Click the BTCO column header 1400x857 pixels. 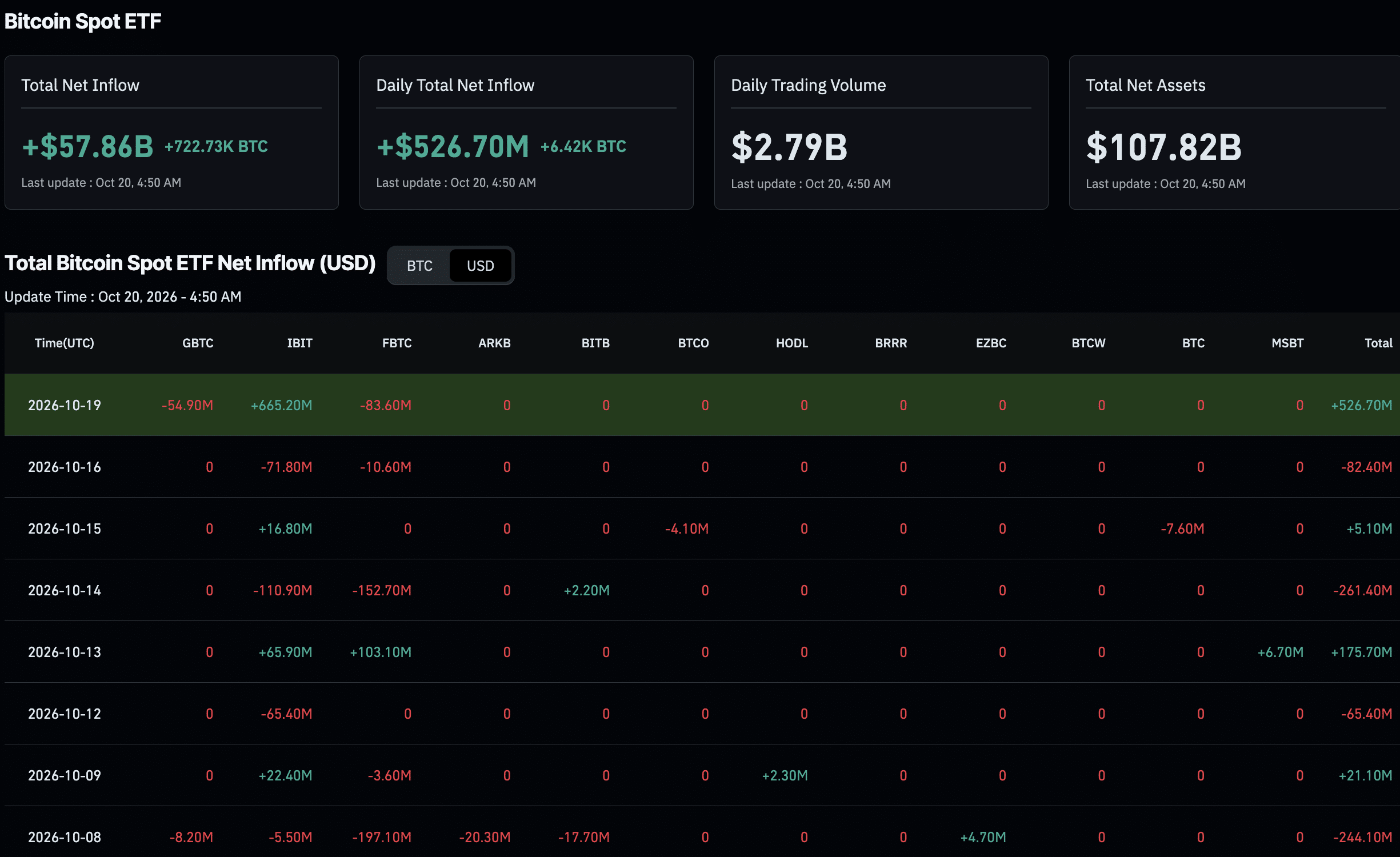click(693, 343)
